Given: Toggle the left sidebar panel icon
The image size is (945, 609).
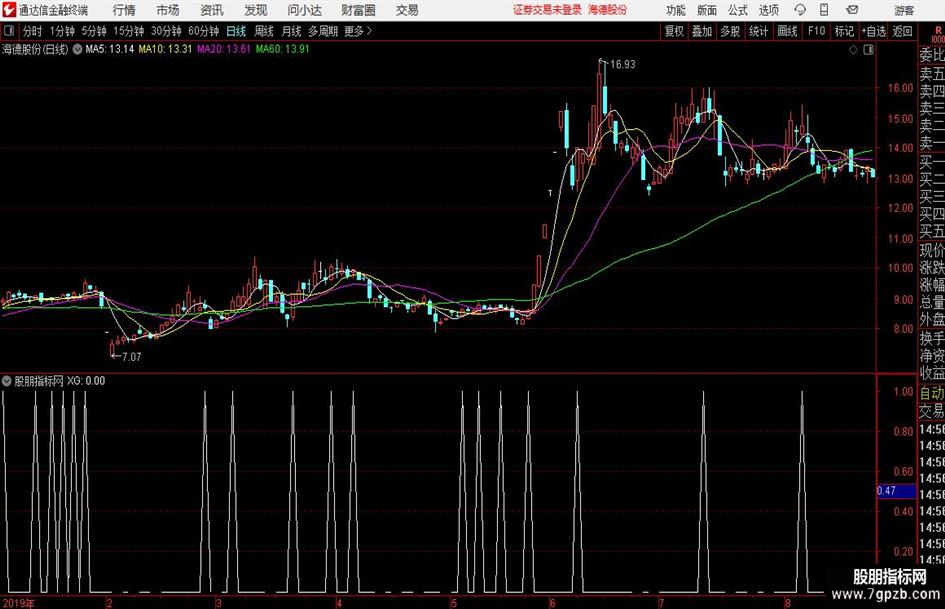Looking at the screenshot, I should pos(8,31).
